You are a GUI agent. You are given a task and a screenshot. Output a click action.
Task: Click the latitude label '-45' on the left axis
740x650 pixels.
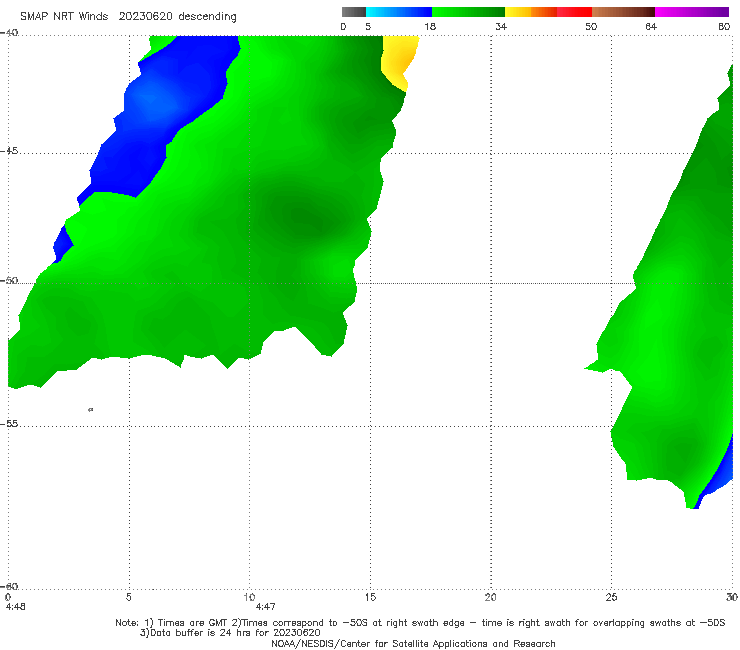tap(9, 151)
